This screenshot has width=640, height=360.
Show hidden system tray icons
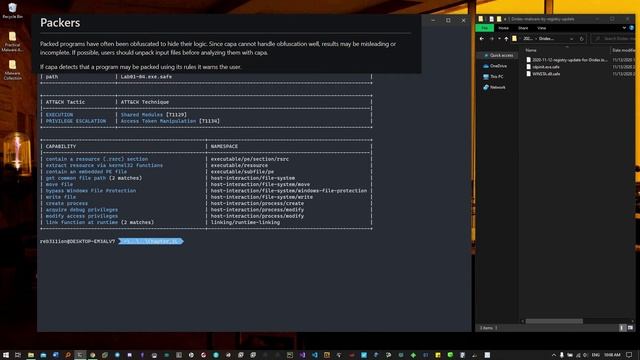click(x=554, y=355)
